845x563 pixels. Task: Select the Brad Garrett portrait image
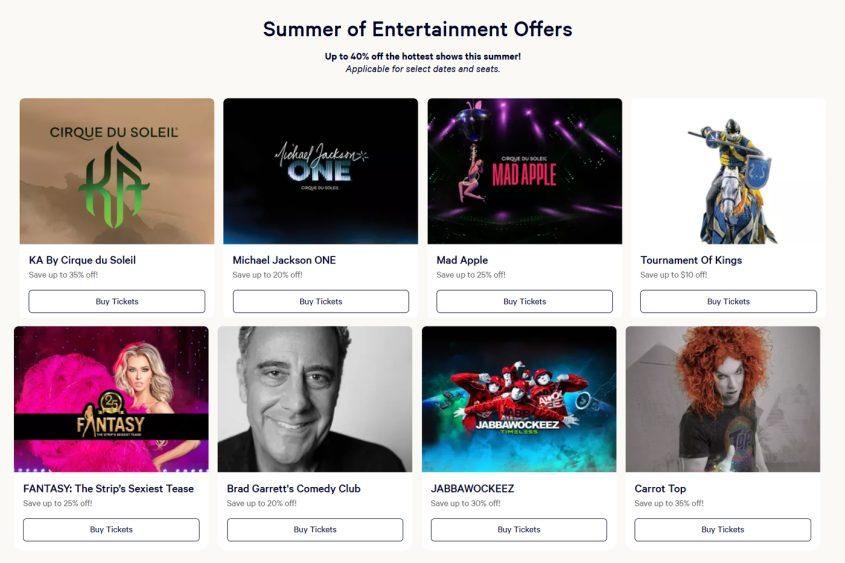[x=315, y=399]
